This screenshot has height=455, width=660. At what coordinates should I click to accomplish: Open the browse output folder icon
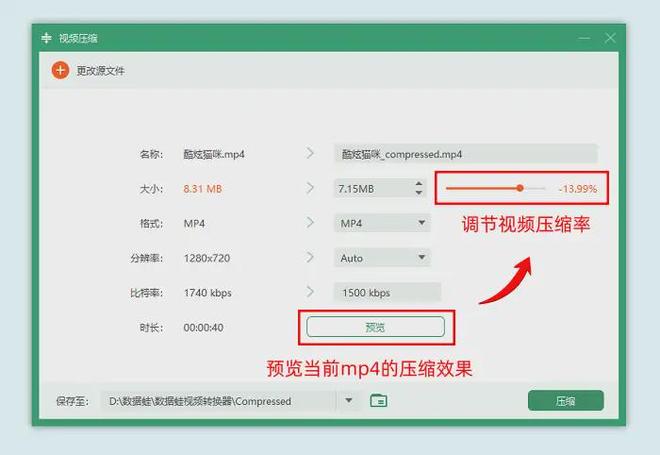pyautogui.click(x=378, y=400)
